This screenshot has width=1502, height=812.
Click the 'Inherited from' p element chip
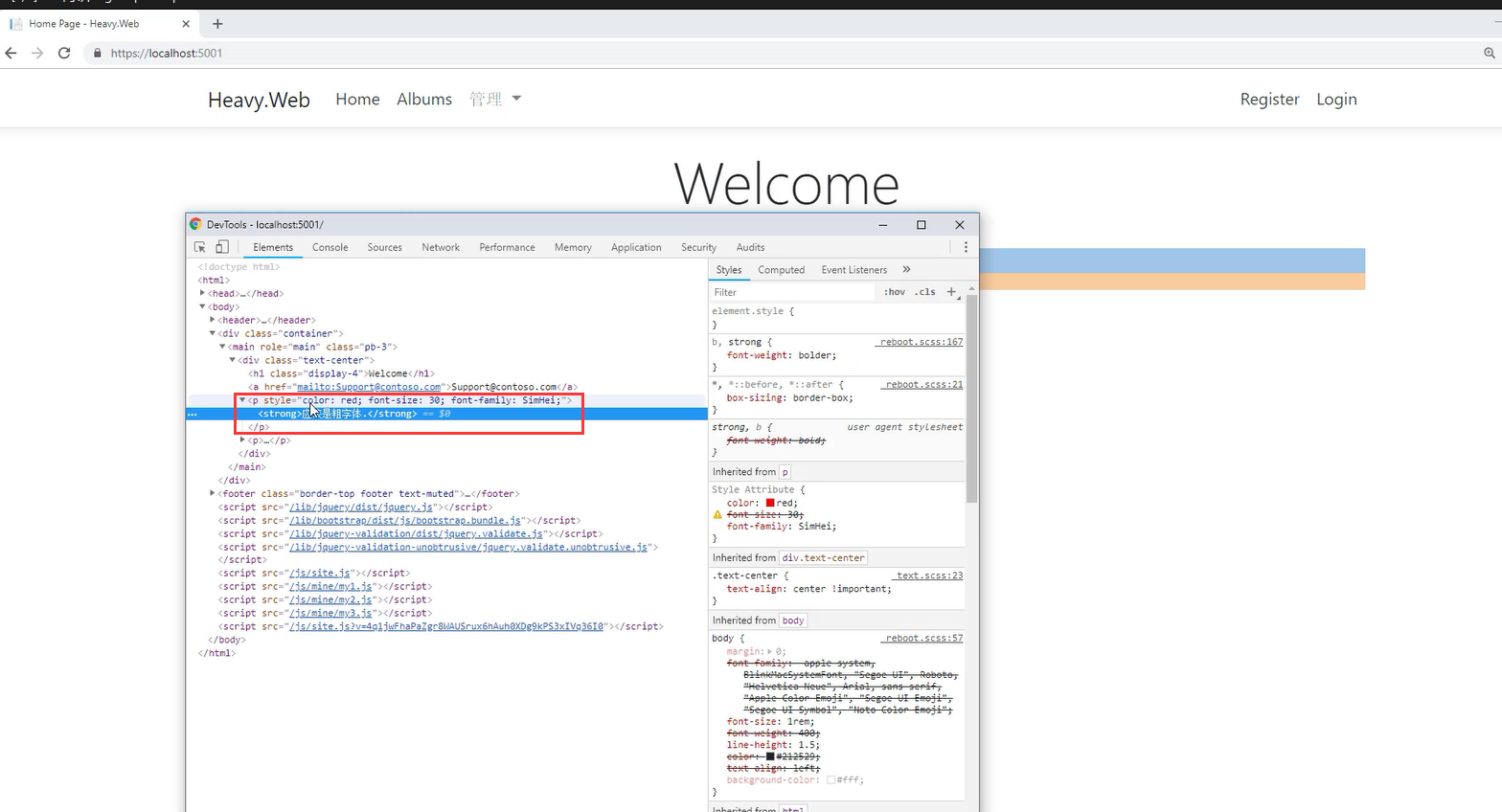(785, 472)
